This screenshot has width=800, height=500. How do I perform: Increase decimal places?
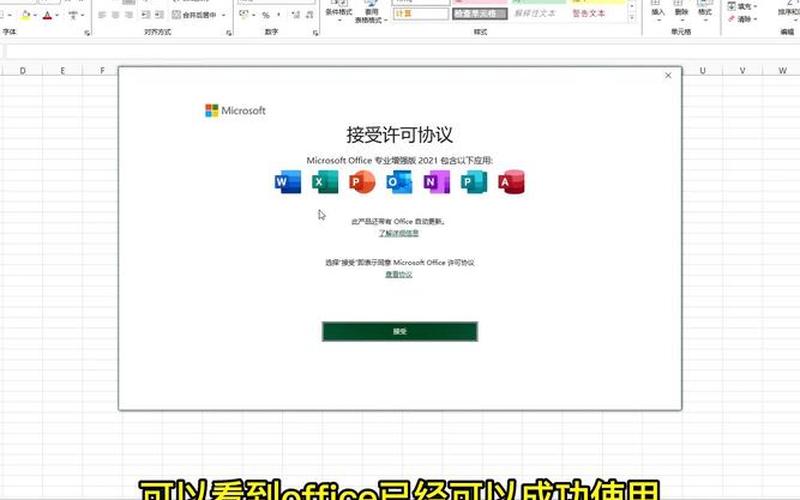295,15
